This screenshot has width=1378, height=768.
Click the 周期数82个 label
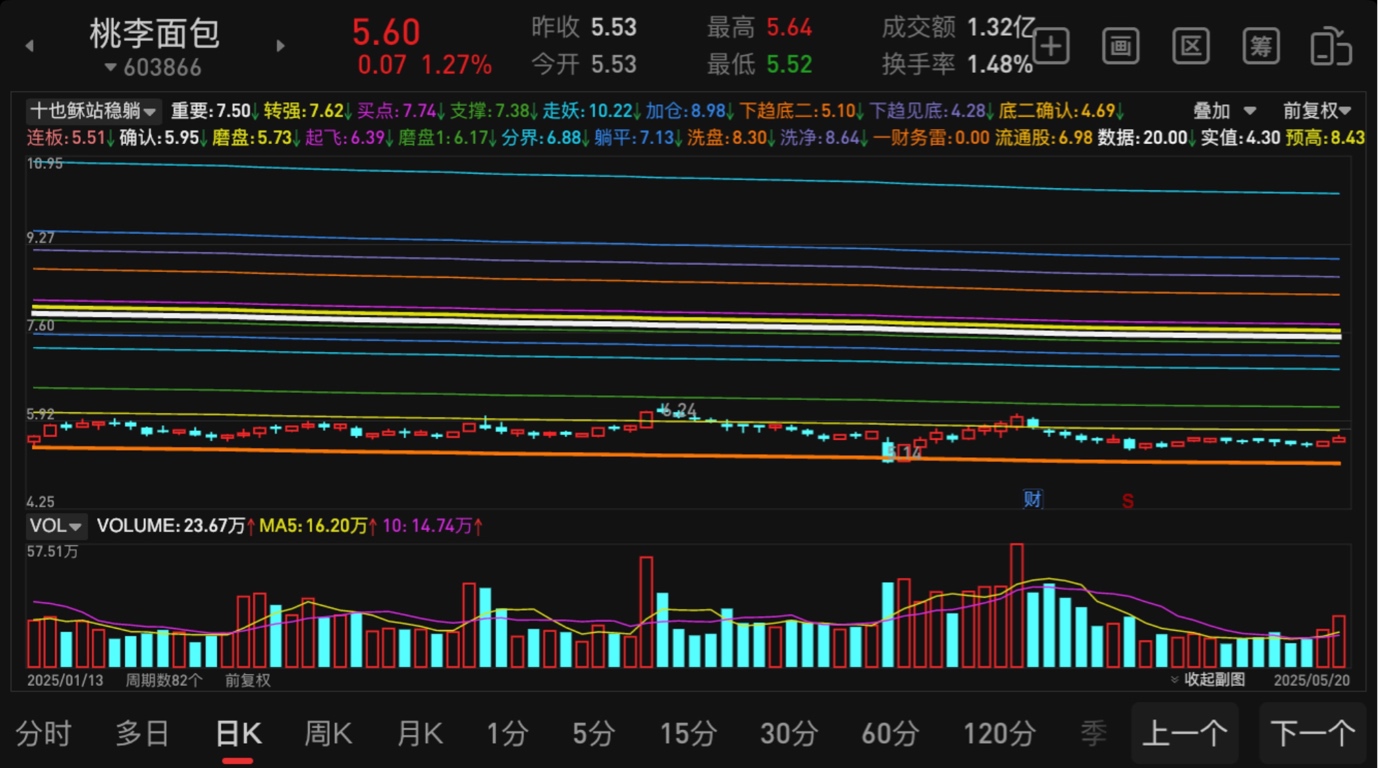tap(163, 680)
